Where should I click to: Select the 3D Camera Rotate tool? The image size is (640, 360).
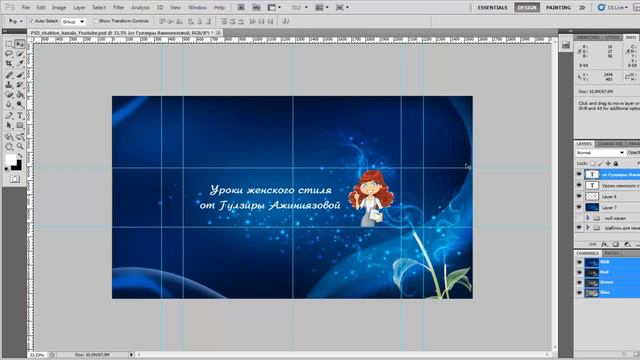coord(20,137)
